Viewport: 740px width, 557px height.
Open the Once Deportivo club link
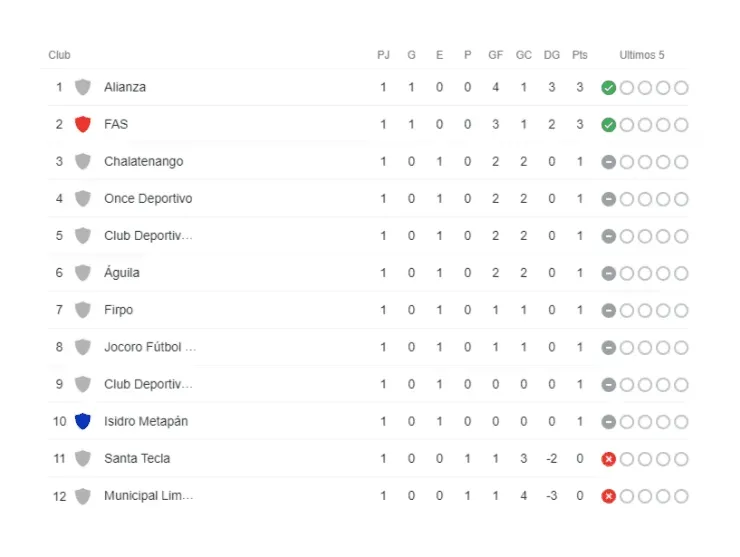[x=148, y=199]
